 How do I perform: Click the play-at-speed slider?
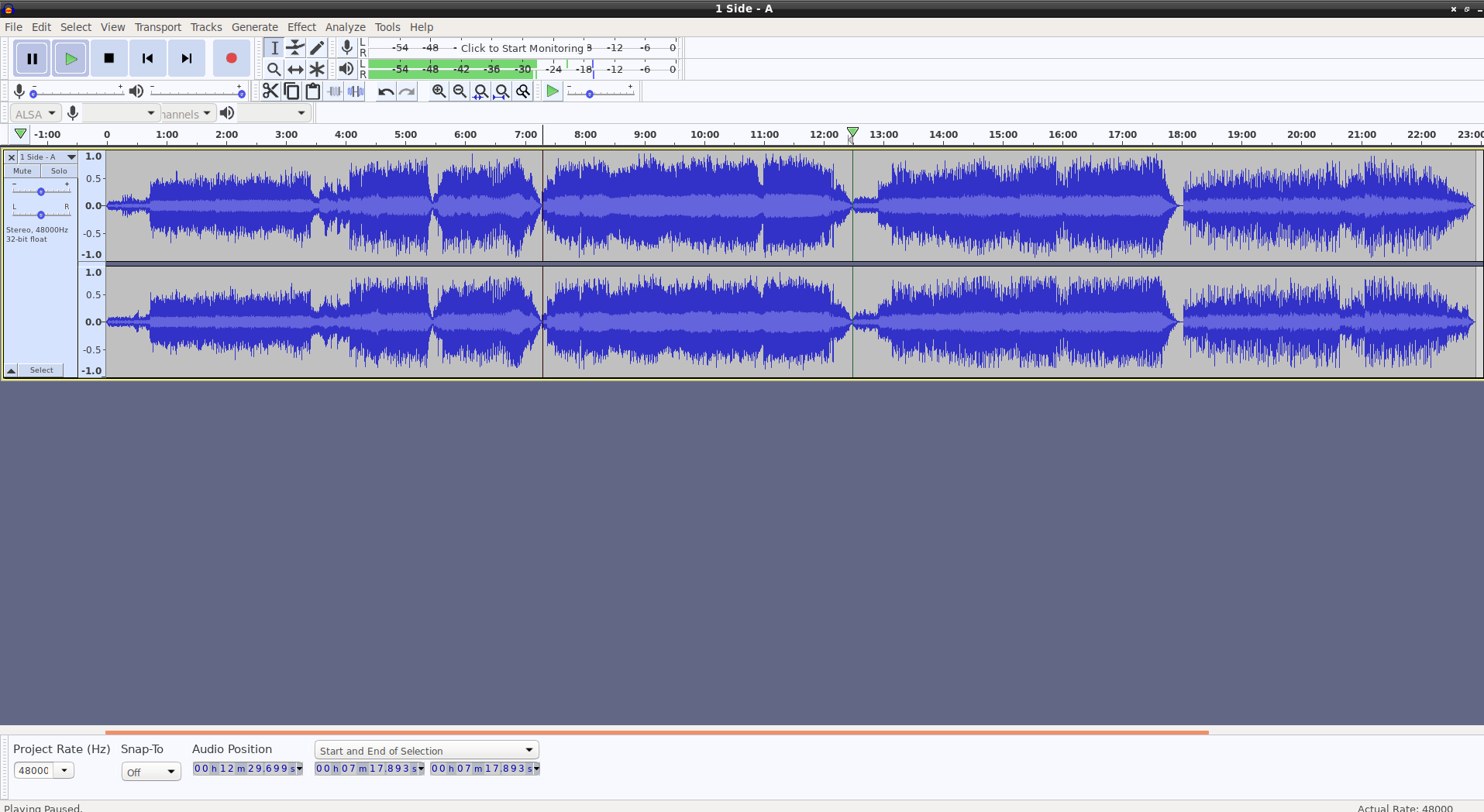point(601,92)
